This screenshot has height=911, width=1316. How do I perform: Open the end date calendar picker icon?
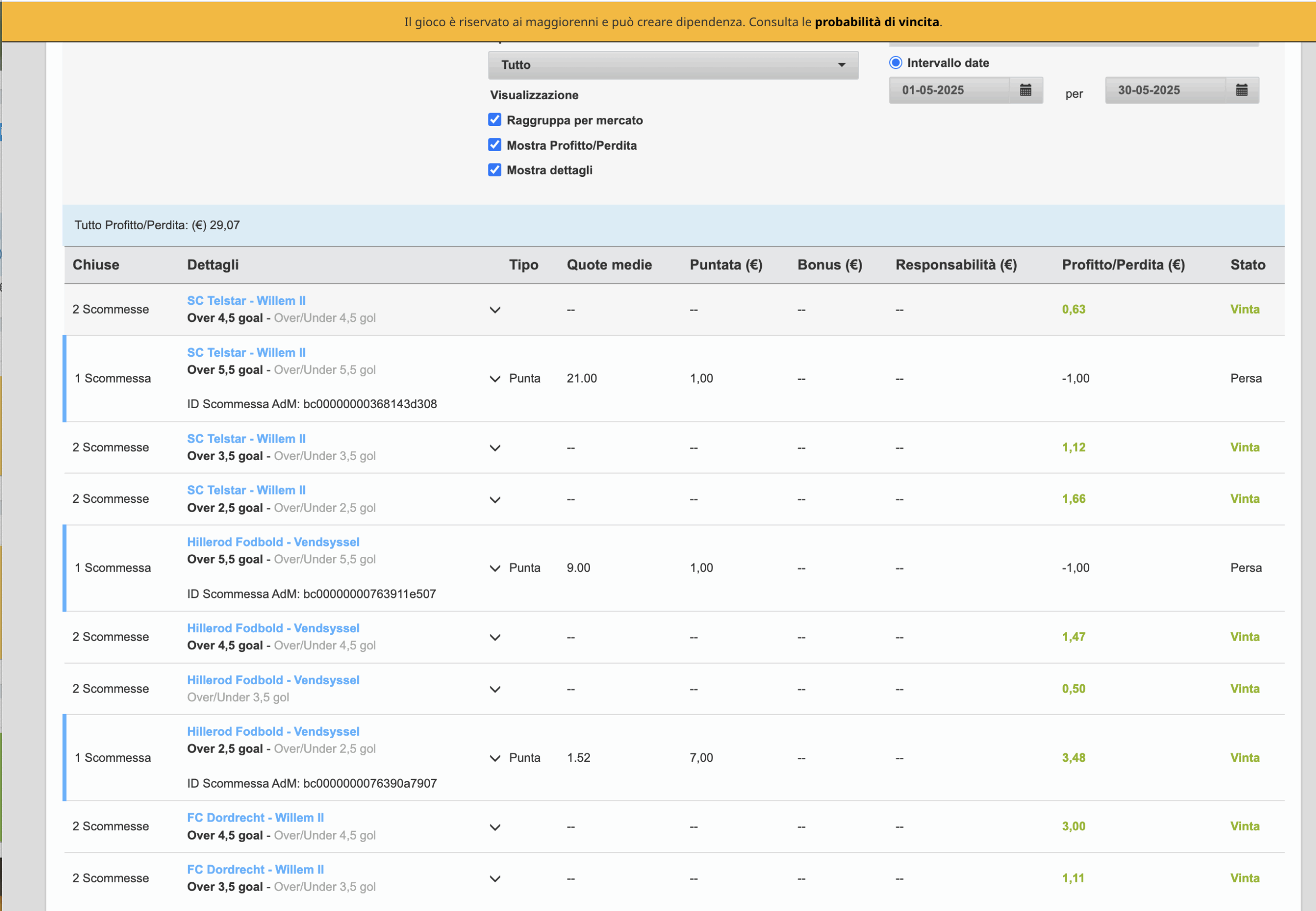pyautogui.click(x=1241, y=90)
